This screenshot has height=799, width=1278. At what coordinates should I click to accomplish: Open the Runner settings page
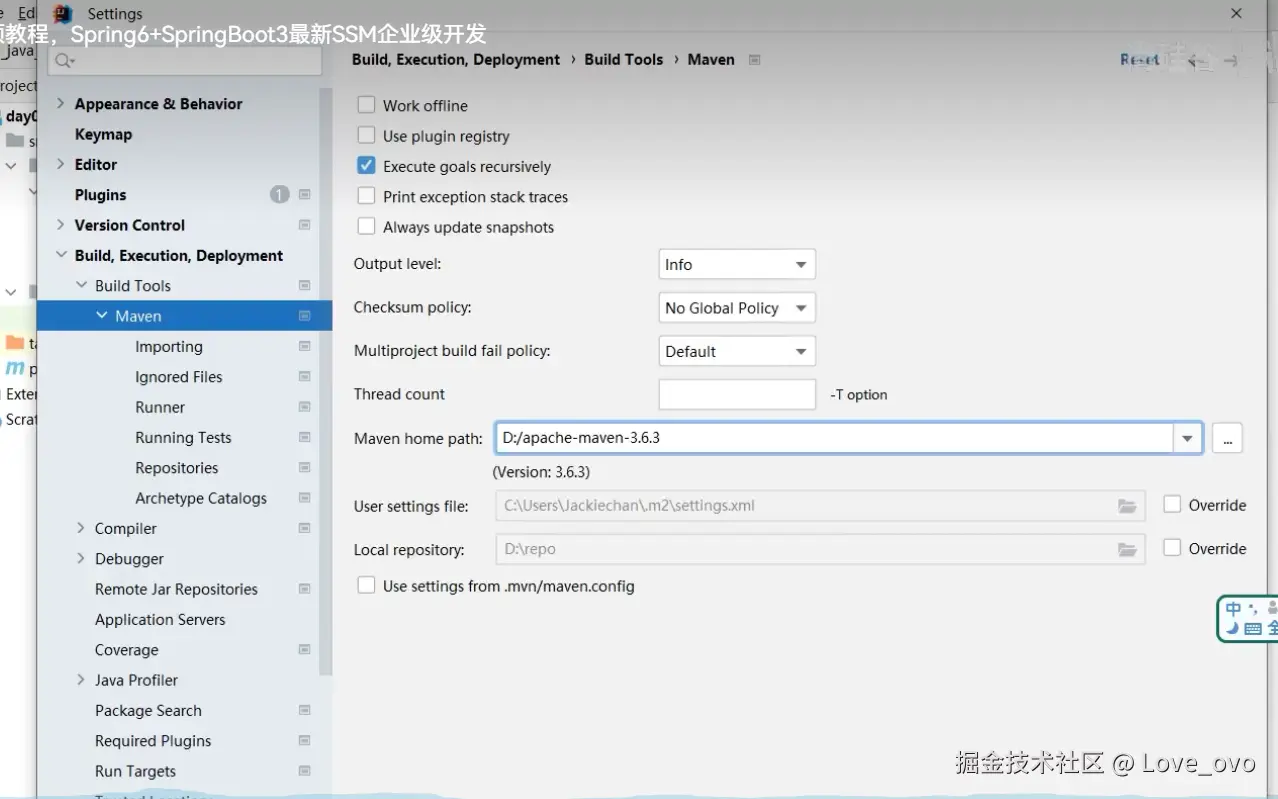pyautogui.click(x=160, y=407)
